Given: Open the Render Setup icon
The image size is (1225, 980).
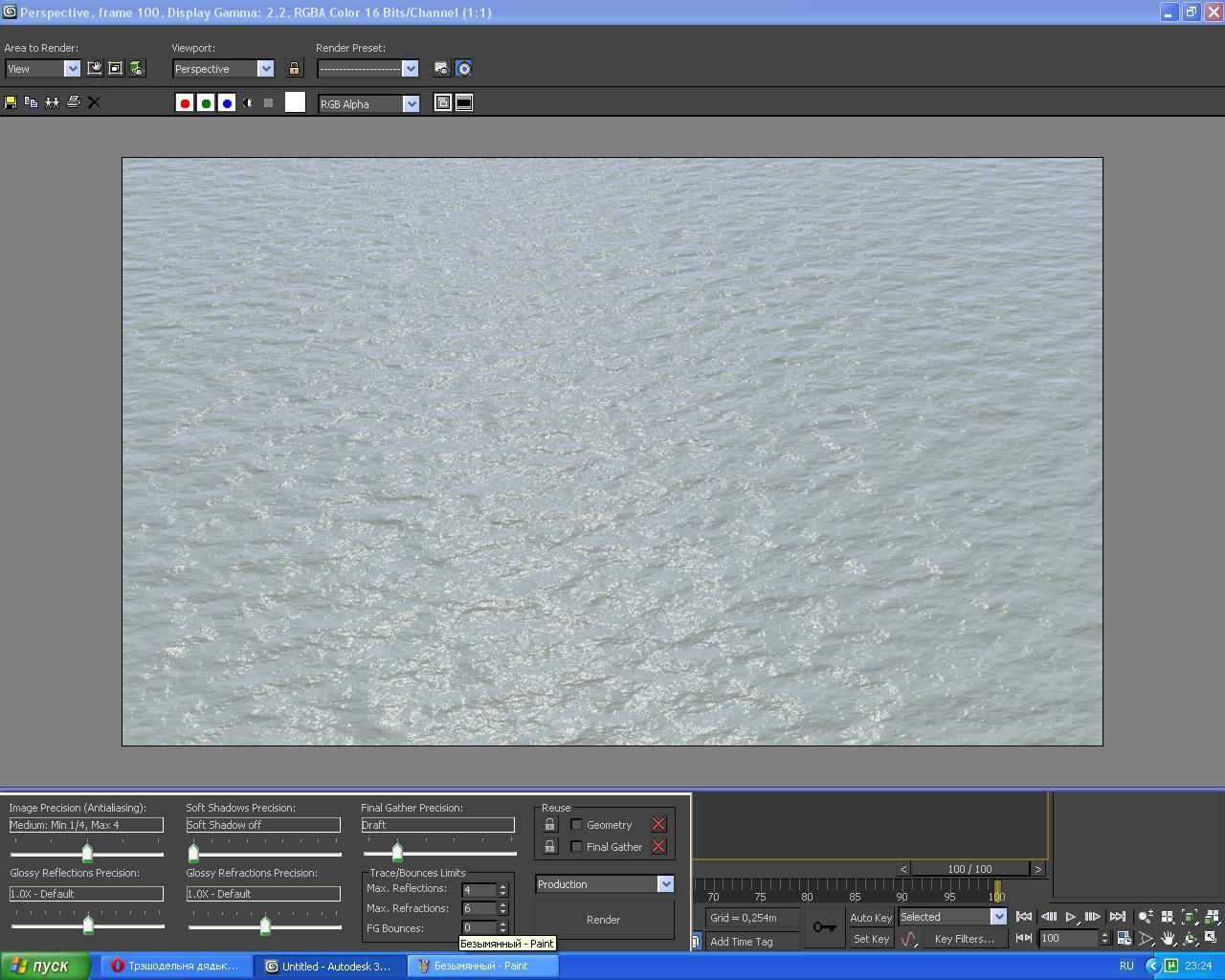Looking at the screenshot, I should point(441,68).
